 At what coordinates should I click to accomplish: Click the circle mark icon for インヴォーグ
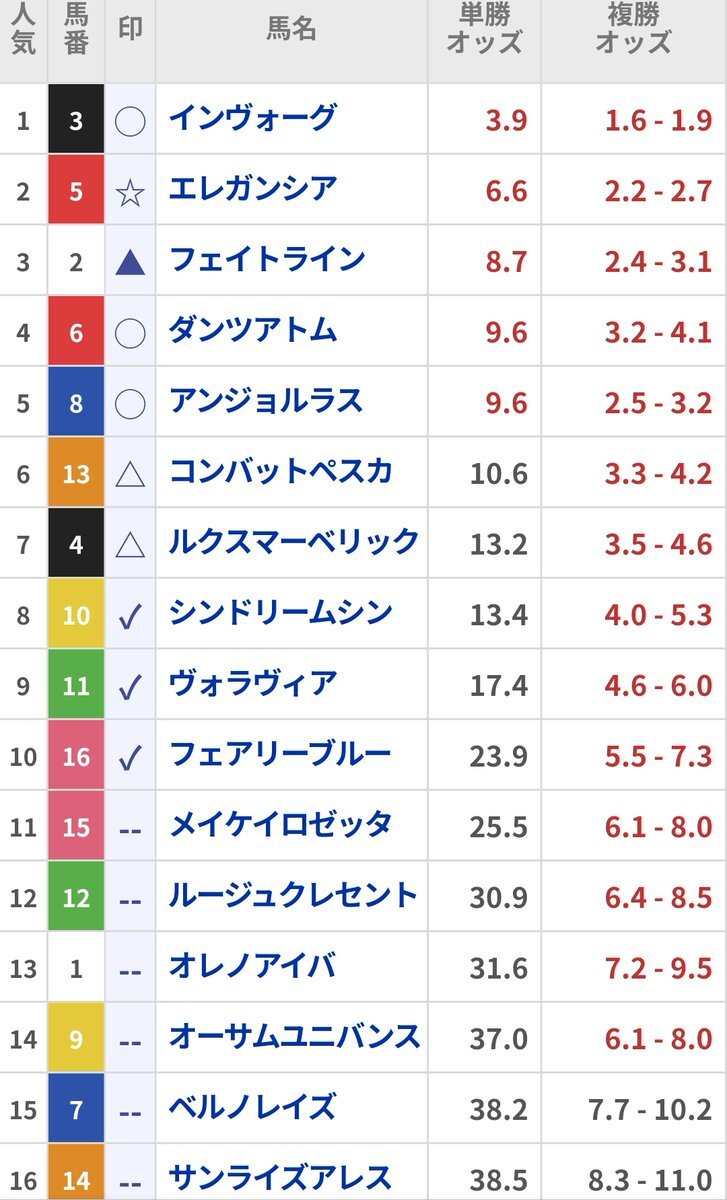point(130,121)
